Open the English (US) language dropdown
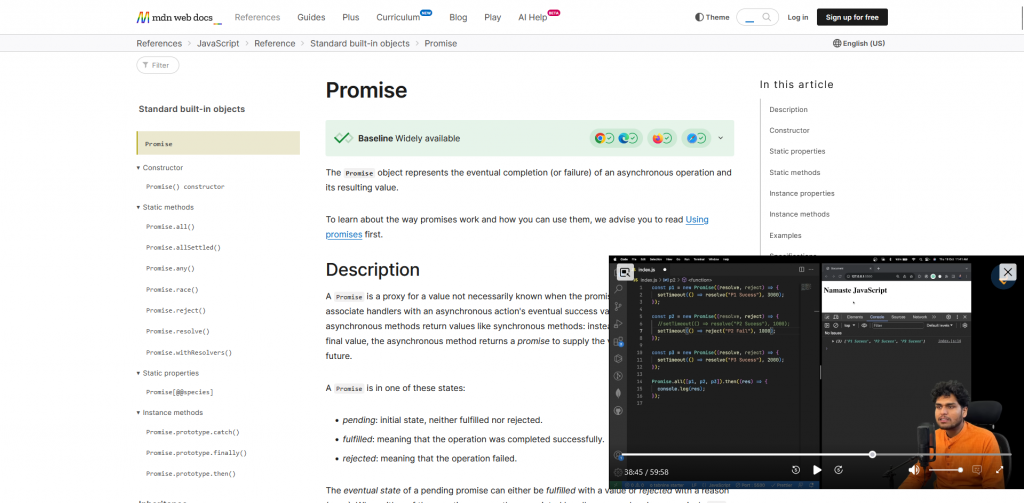 tap(858, 44)
